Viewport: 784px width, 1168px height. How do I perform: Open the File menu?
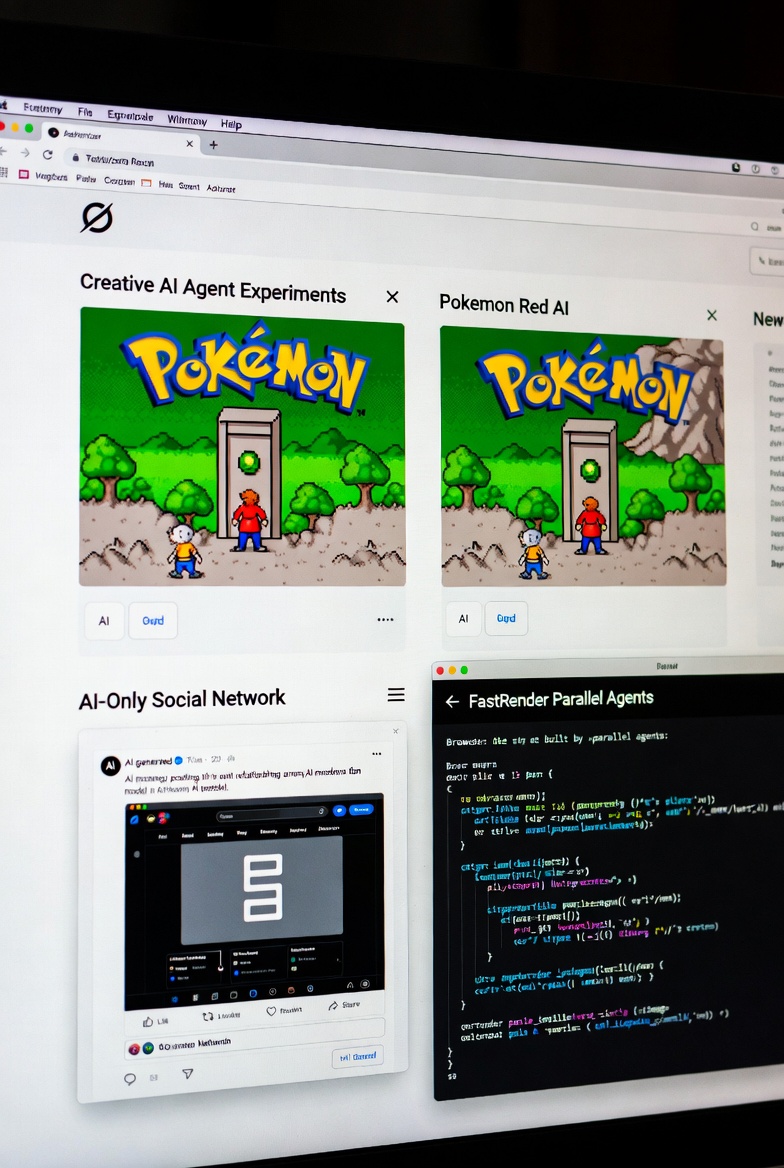pos(85,112)
